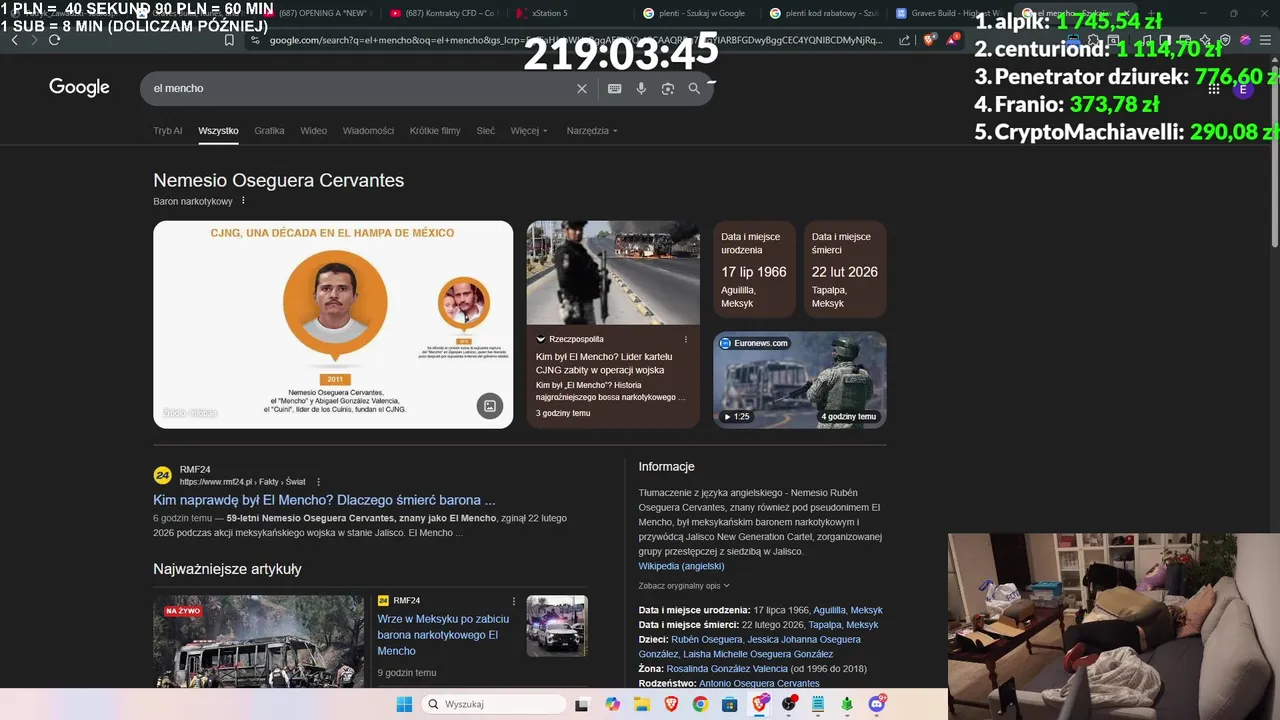Switch to OBS Studio on the taskbar

pyautogui.click(x=789, y=704)
